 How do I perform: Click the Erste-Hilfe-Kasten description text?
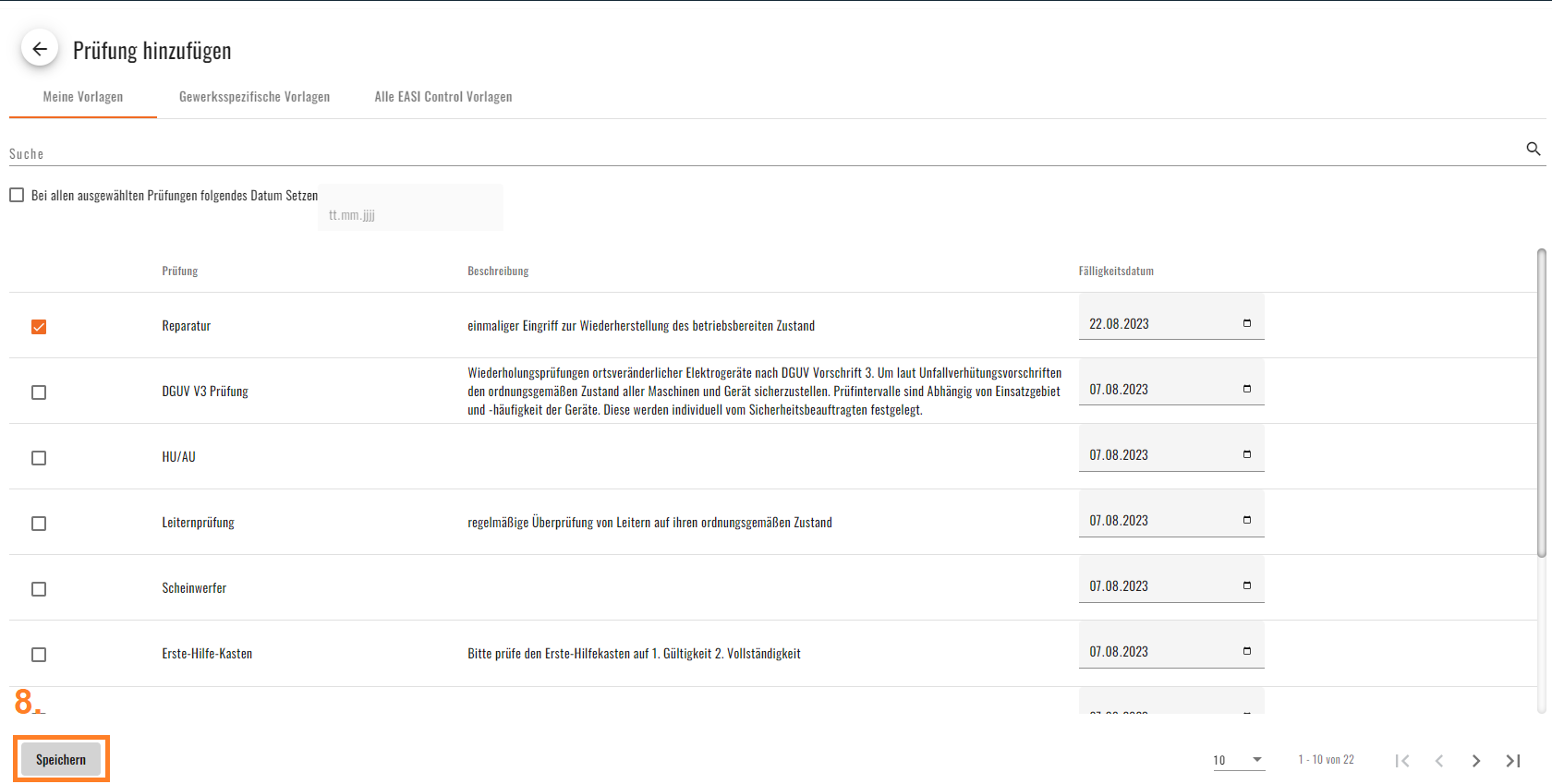[x=634, y=654]
